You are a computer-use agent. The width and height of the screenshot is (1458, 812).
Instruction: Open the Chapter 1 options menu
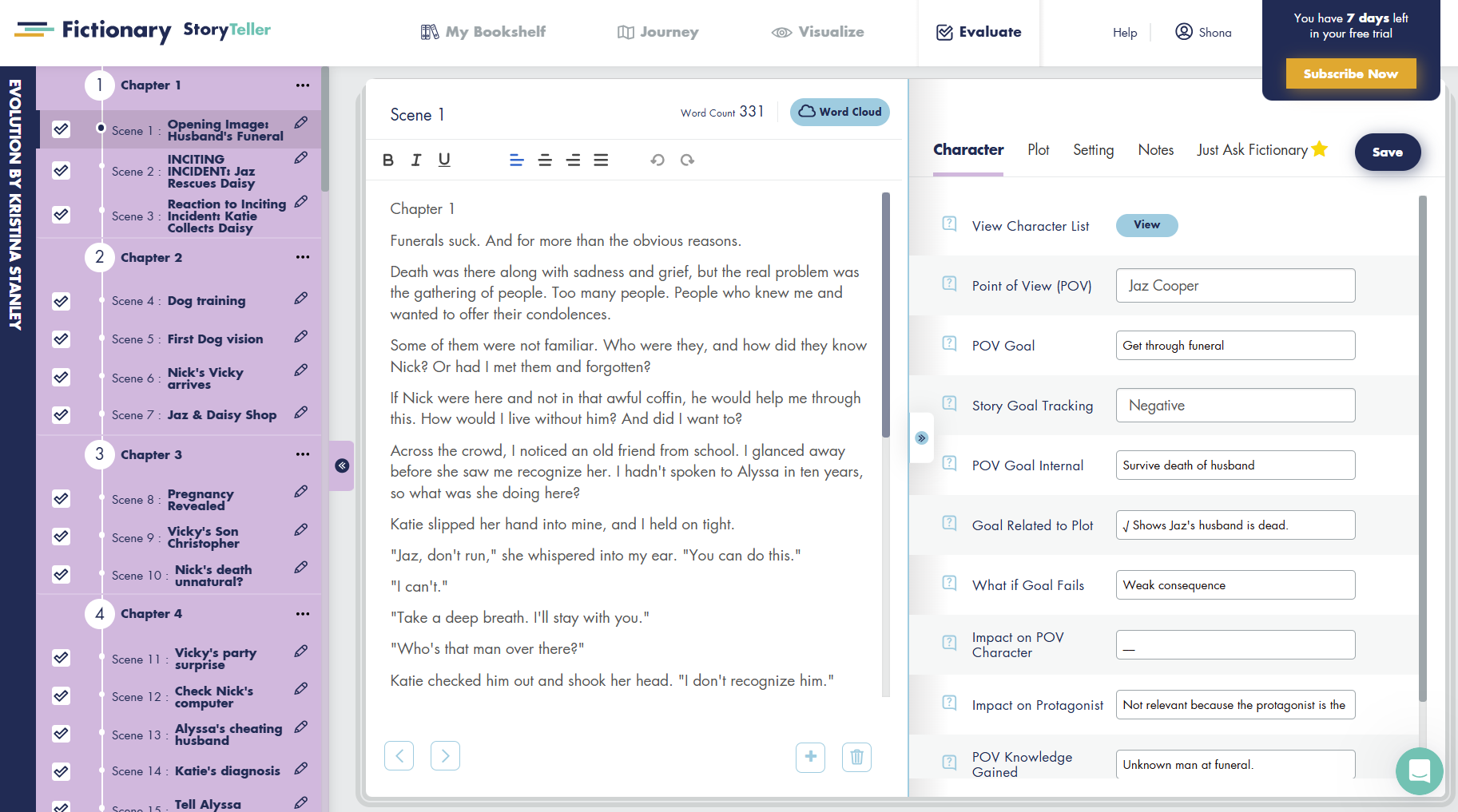click(303, 85)
